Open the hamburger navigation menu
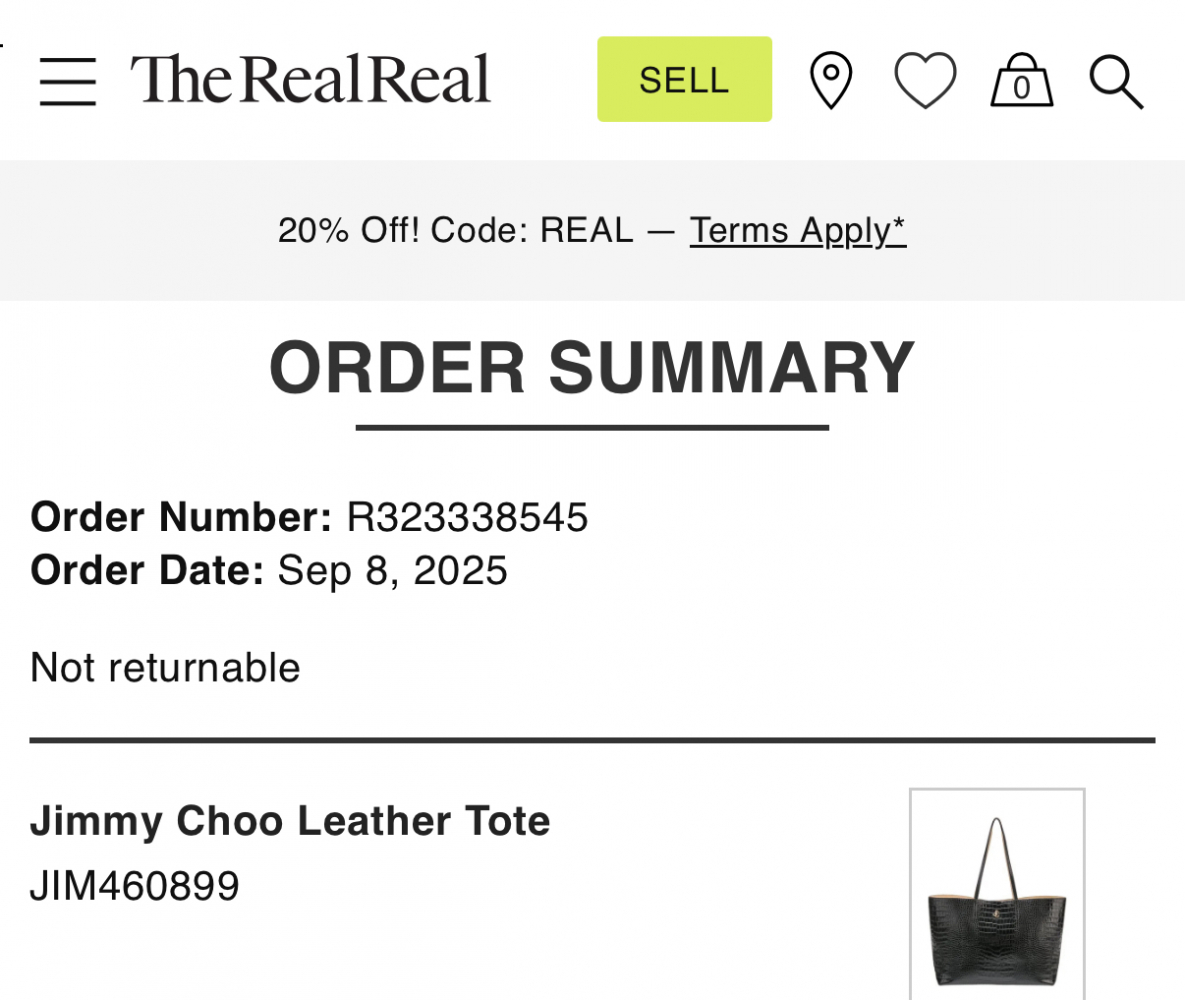This screenshot has height=1000, width=1185. click(68, 80)
